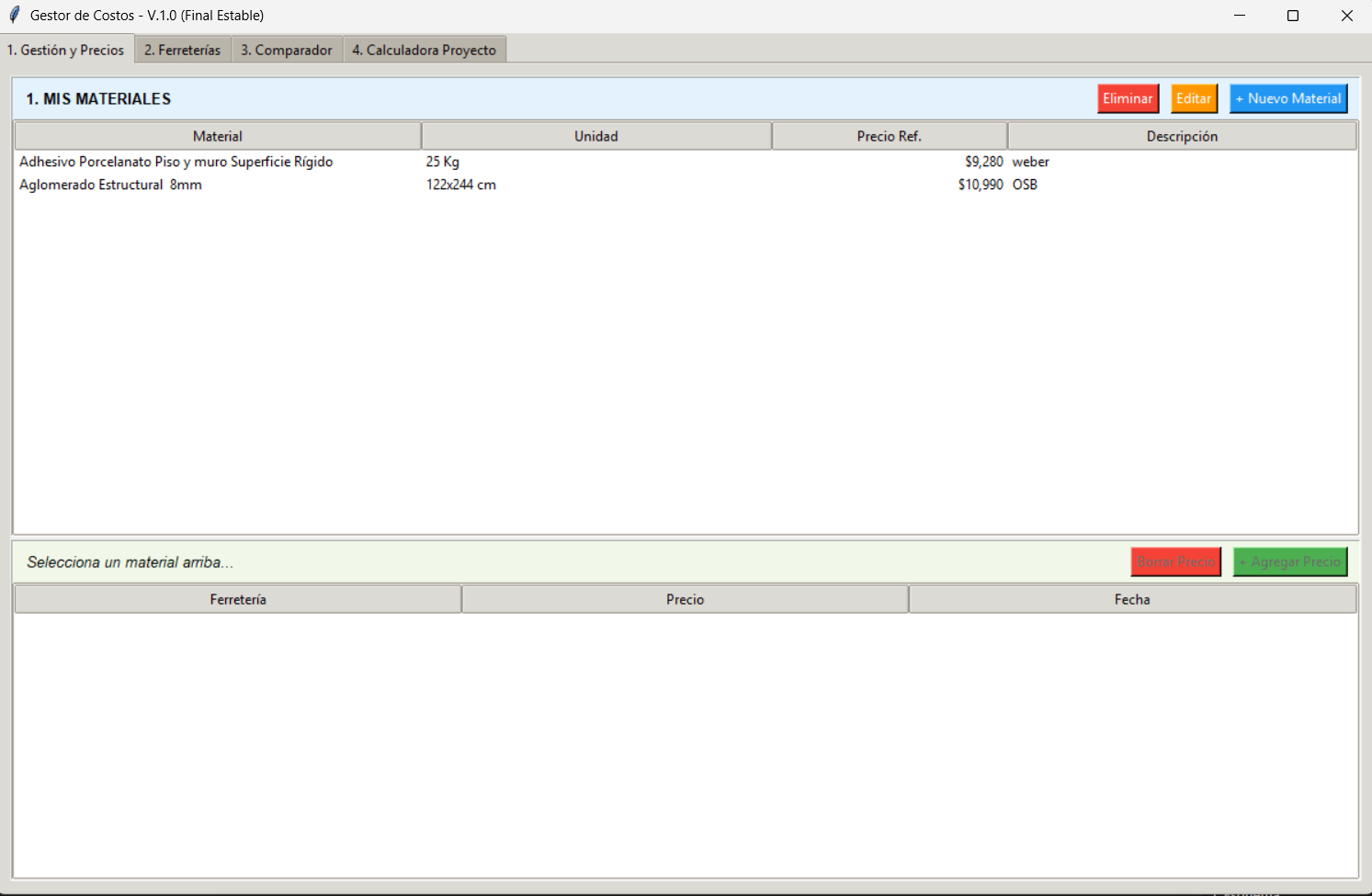Click the Ferretería column header
Image resolution: width=1372 pixels, height=896 pixels.
click(238, 599)
